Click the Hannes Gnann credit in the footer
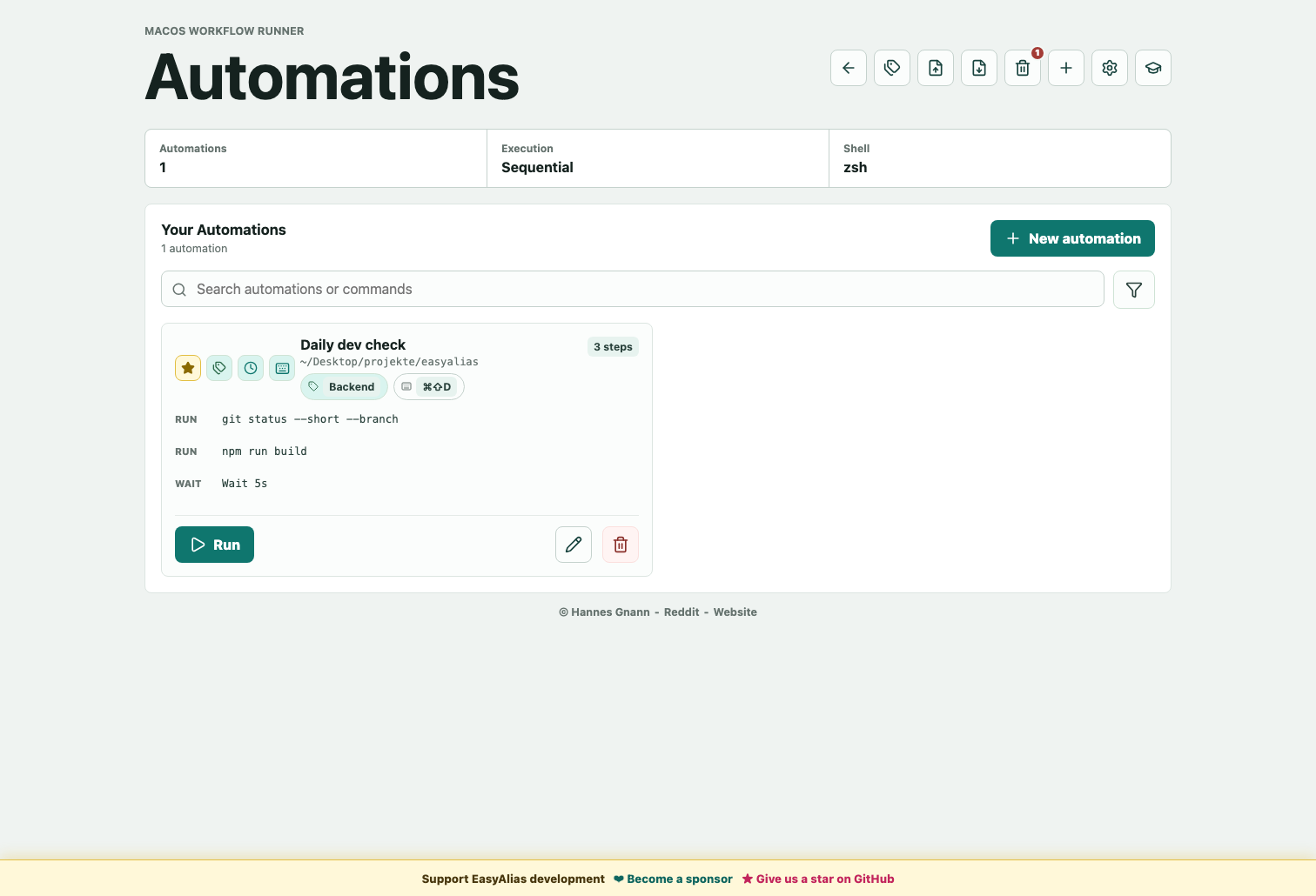The height and width of the screenshot is (896, 1316). point(604,612)
